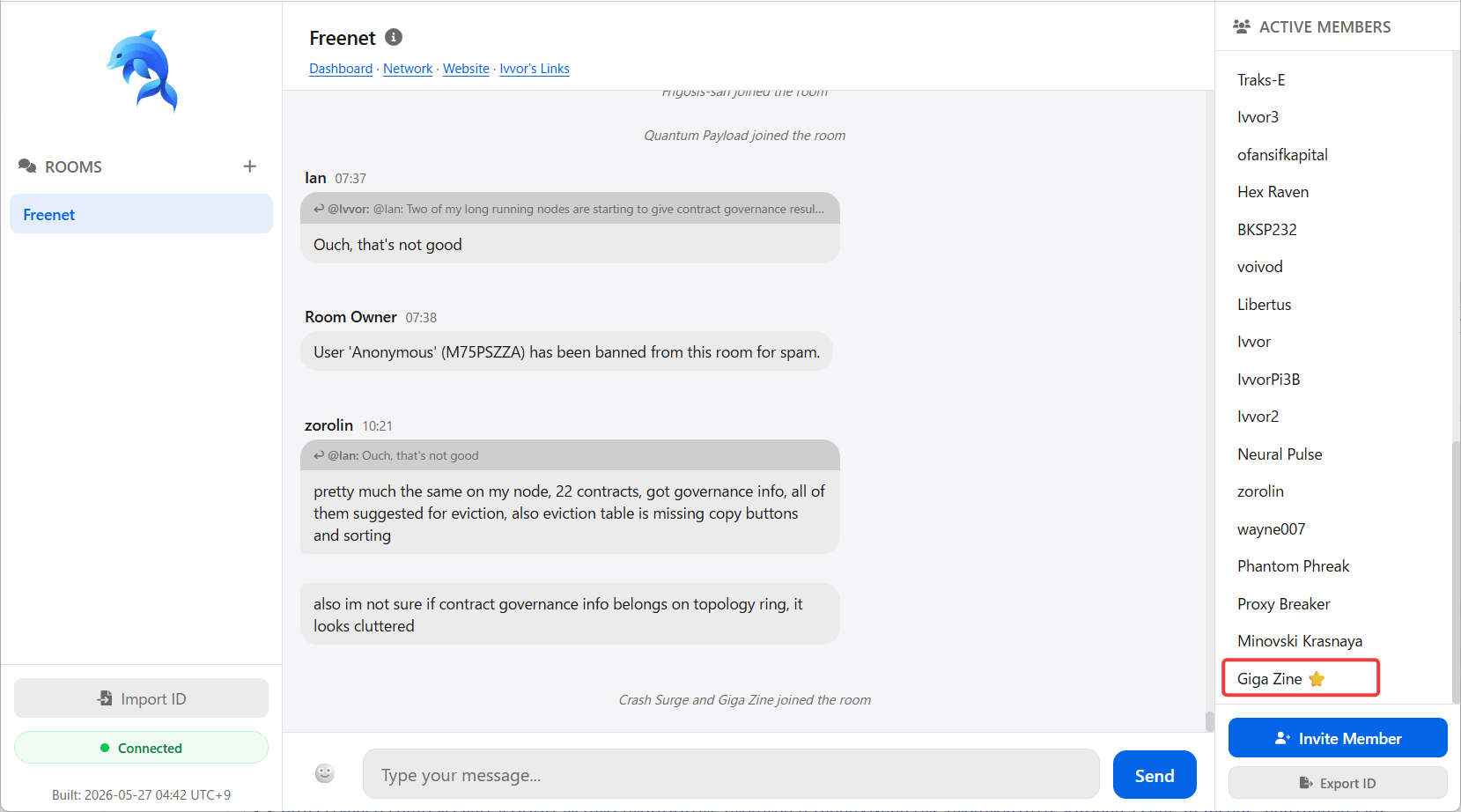Open the Network link
The width and height of the screenshot is (1461, 812).
coord(408,69)
